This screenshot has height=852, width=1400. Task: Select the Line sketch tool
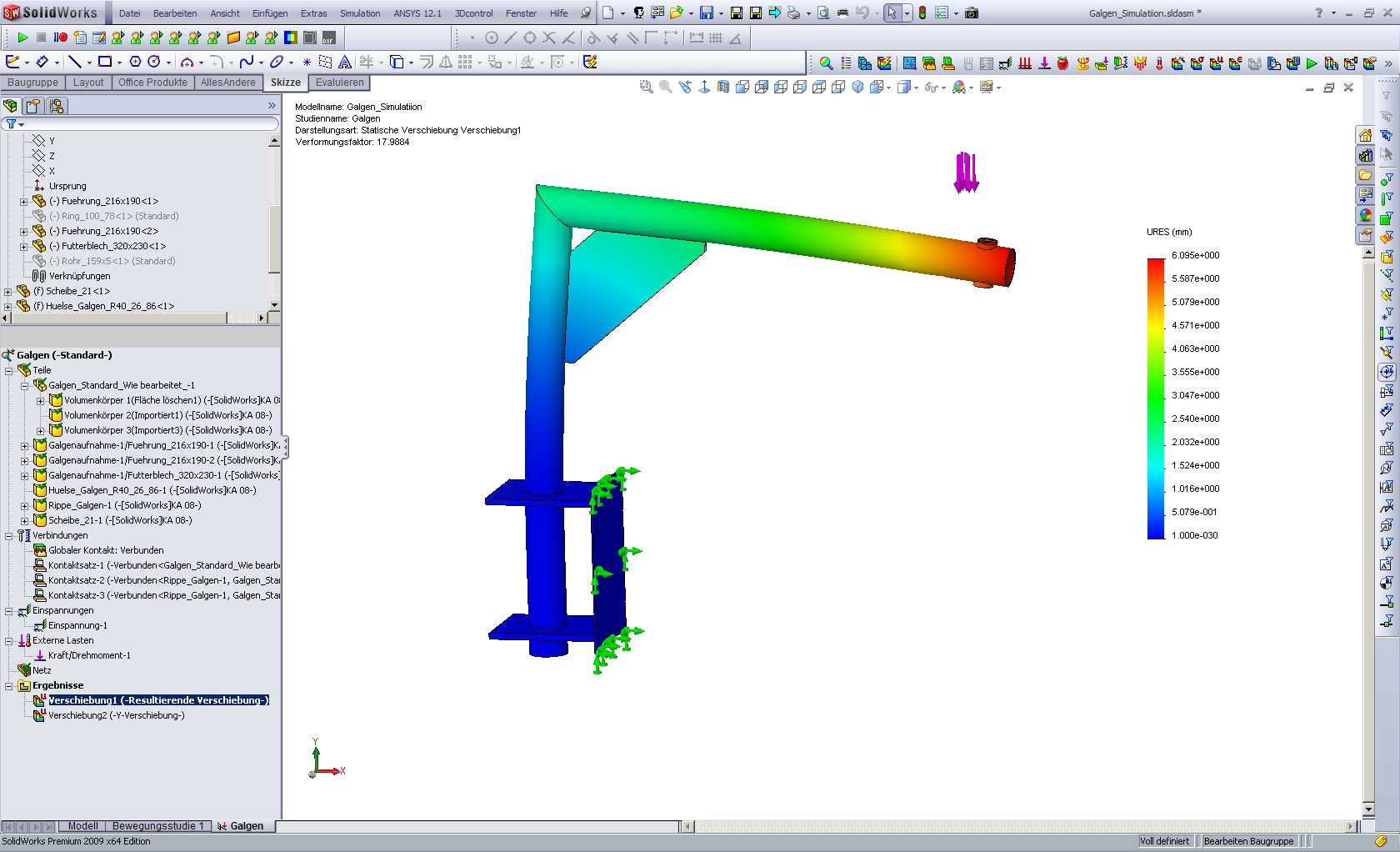coord(74,62)
